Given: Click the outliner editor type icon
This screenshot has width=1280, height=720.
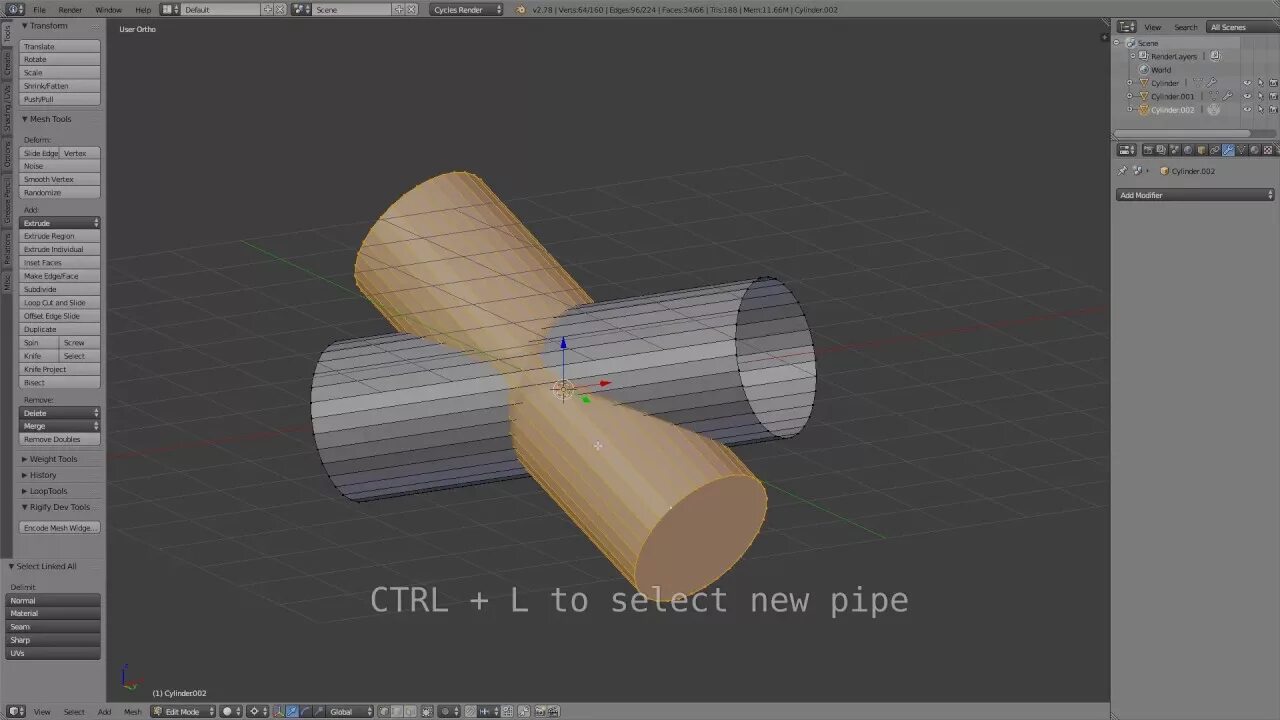Looking at the screenshot, I should (1127, 27).
